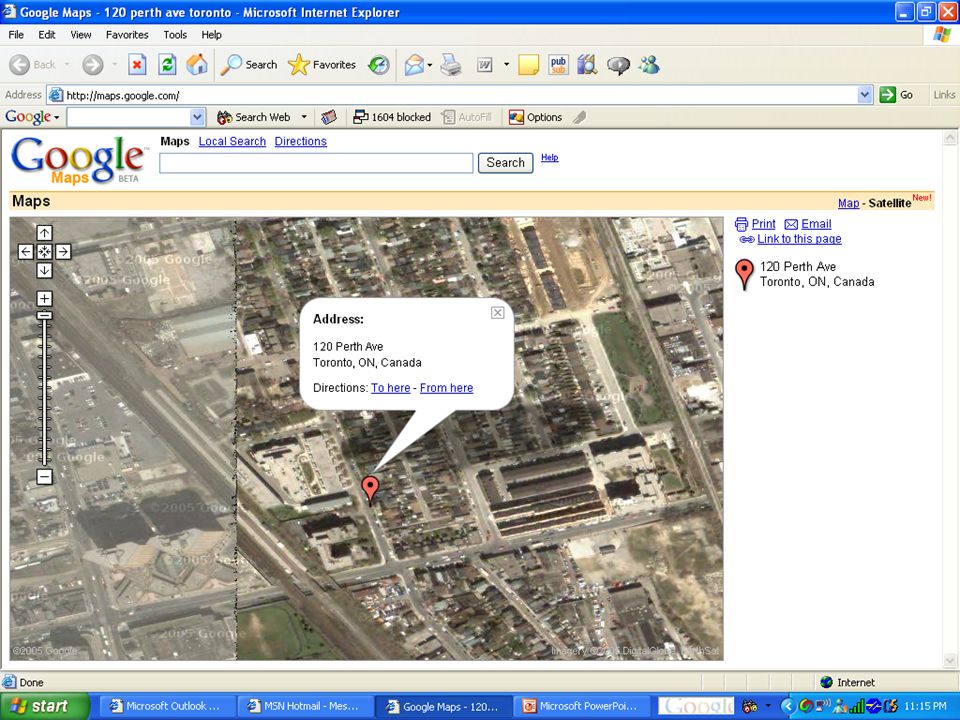
Task: Pan the map right with arrow button
Action: (63, 252)
